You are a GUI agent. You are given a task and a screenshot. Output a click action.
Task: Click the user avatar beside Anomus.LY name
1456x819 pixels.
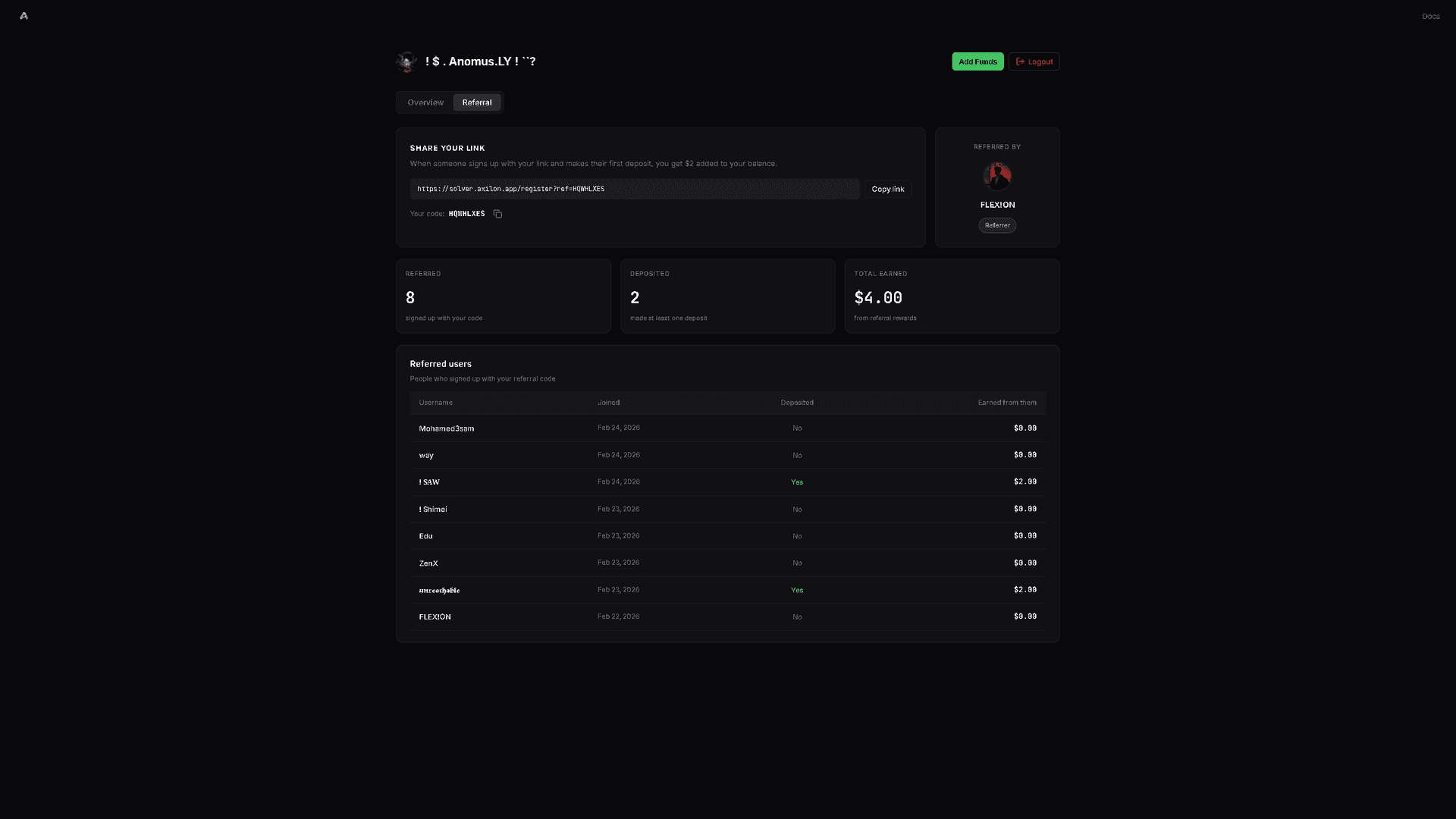[x=406, y=61]
